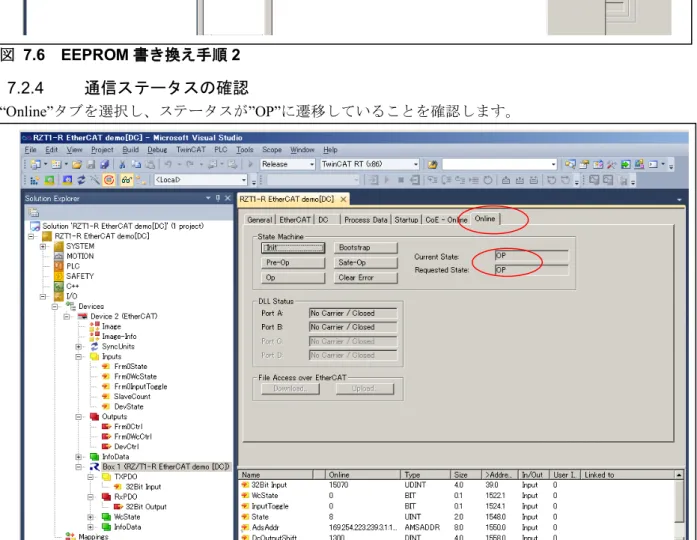Click the DevCtrl output variable icon
Screen dimensions: 697x540
click(106, 446)
